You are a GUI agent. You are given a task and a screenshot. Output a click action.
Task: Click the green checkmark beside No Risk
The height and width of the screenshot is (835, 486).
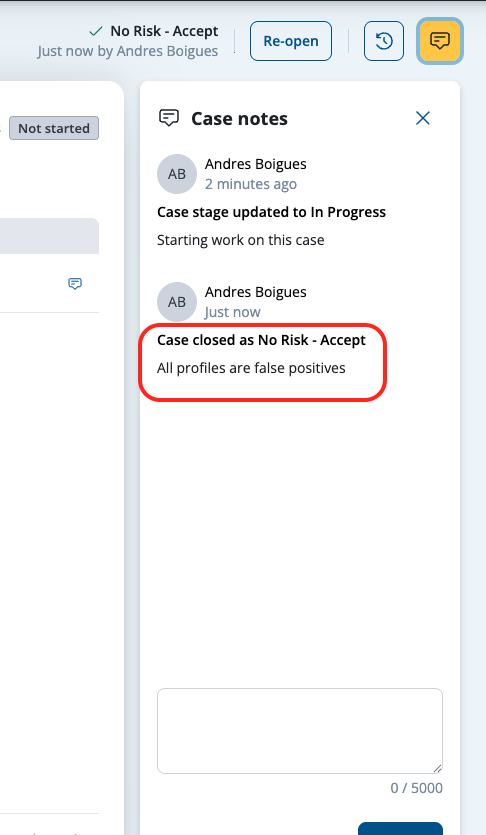tap(96, 31)
